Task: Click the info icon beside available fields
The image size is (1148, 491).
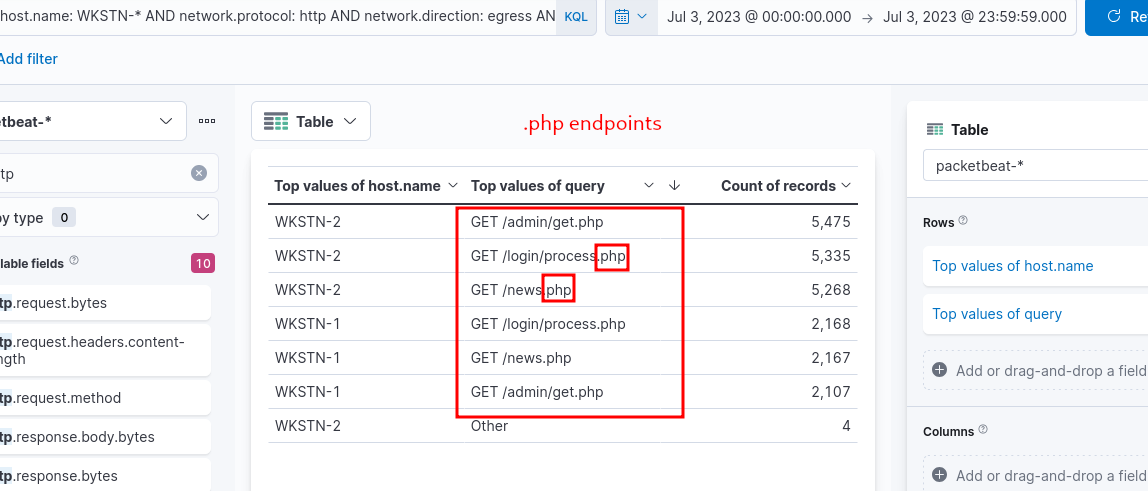Action: (74, 263)
